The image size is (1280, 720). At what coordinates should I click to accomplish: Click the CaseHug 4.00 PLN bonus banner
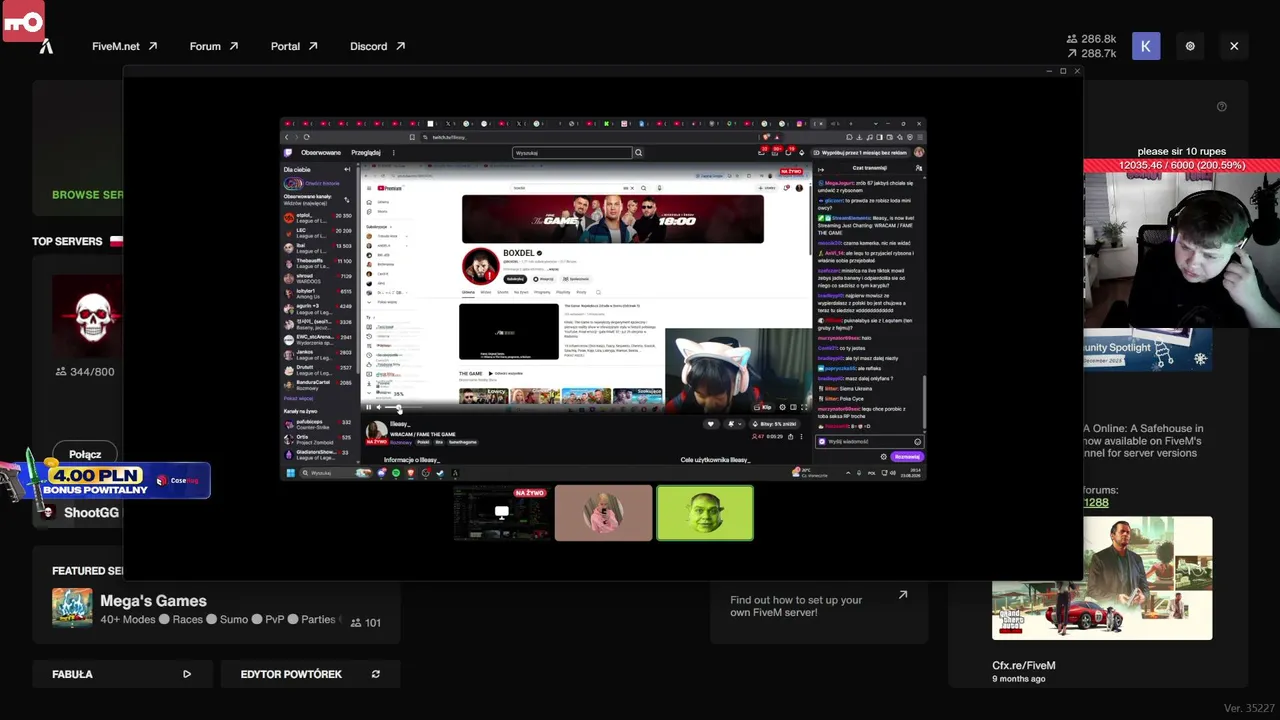pyautogui.click(x=107, y=480)
